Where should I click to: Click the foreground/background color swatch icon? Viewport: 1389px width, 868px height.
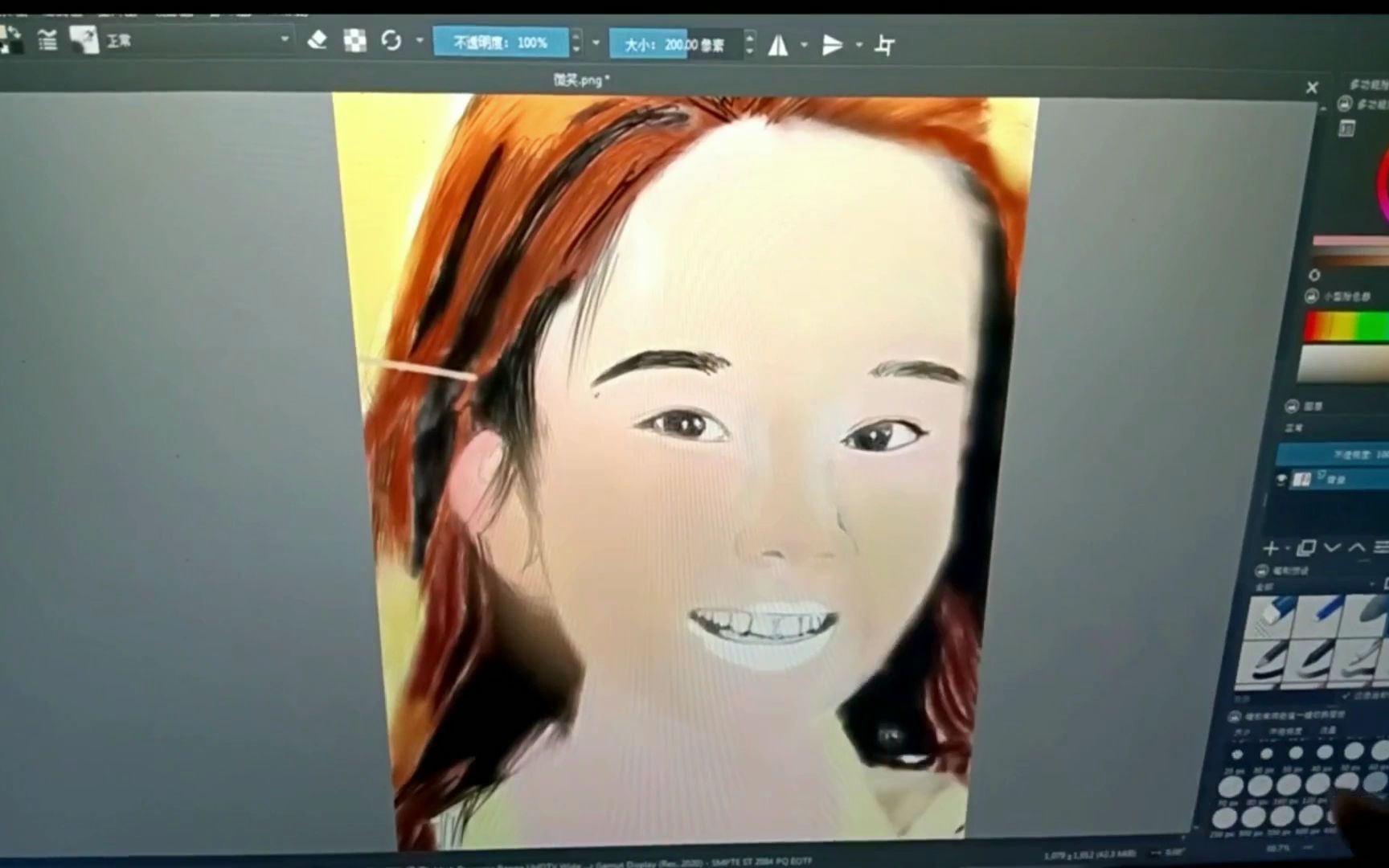coord(11,39)
